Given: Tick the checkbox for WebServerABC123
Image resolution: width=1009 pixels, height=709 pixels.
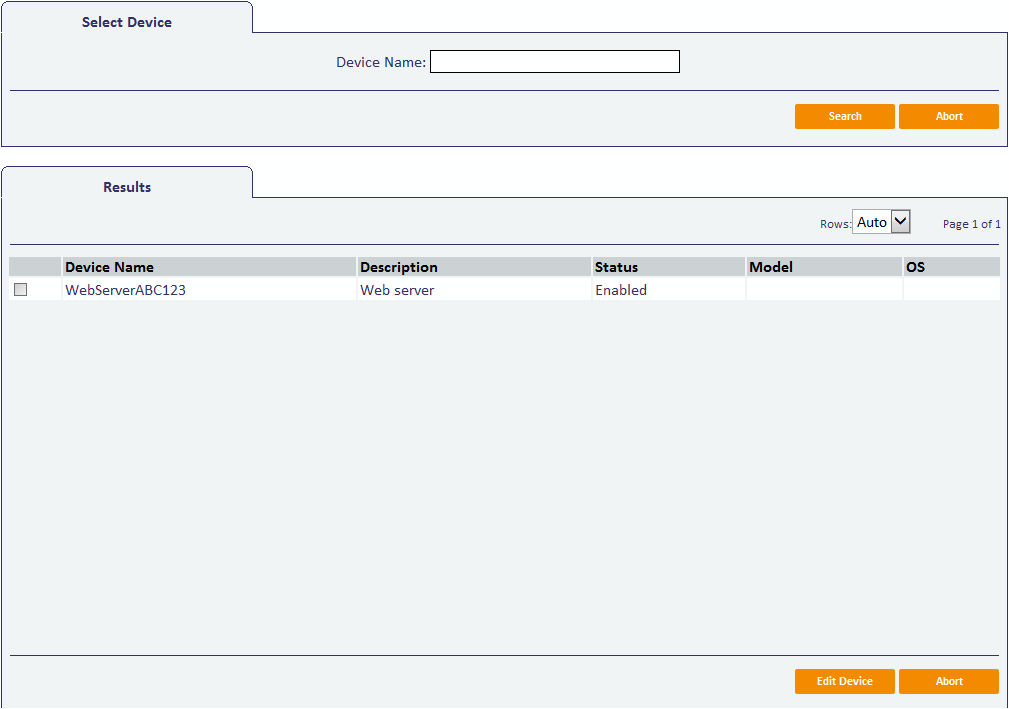Looking at the screenshot, I should tap(20, 290).
